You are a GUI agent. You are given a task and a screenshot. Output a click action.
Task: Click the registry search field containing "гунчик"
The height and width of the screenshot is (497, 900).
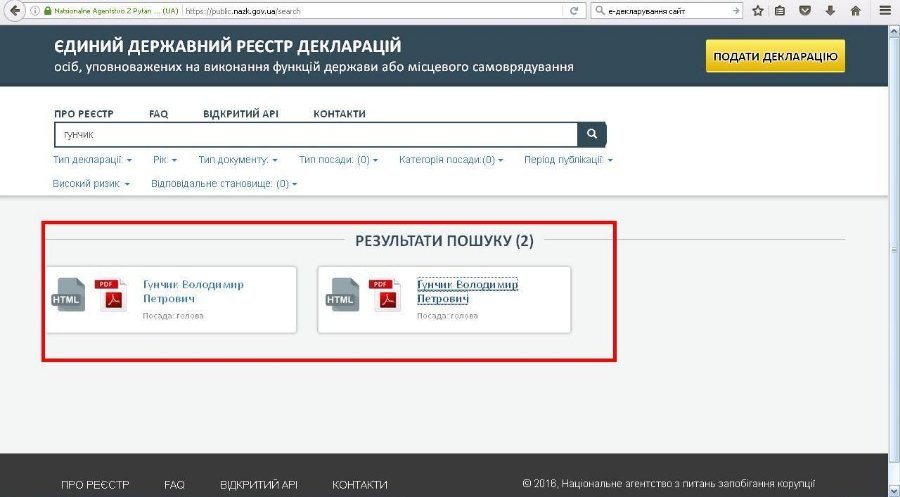point(315,133)
